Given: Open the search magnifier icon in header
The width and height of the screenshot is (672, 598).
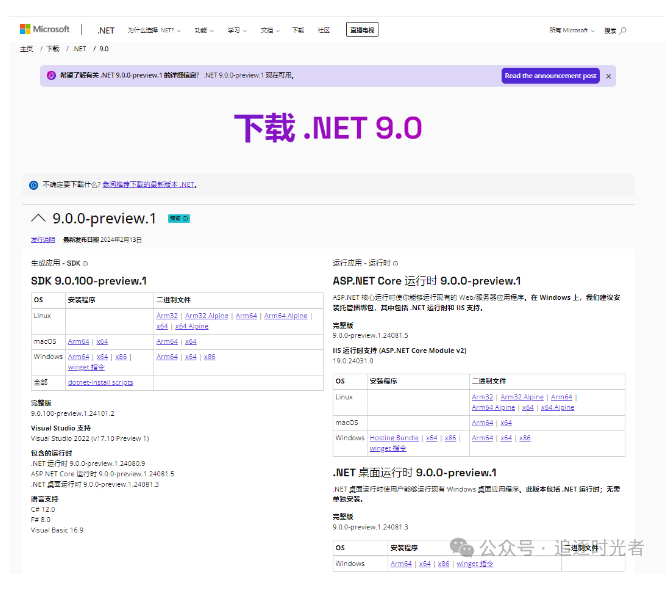Looking at the screenshot, I should (x=623, y=30).
